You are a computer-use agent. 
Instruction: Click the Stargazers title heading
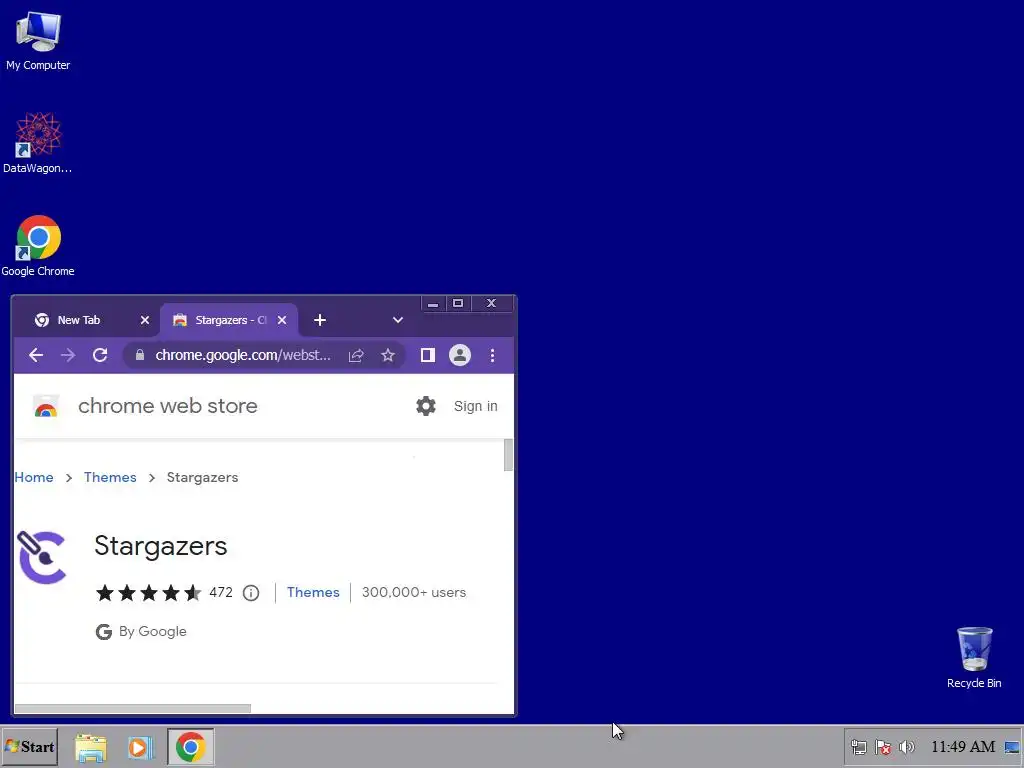tap(161, 546)
